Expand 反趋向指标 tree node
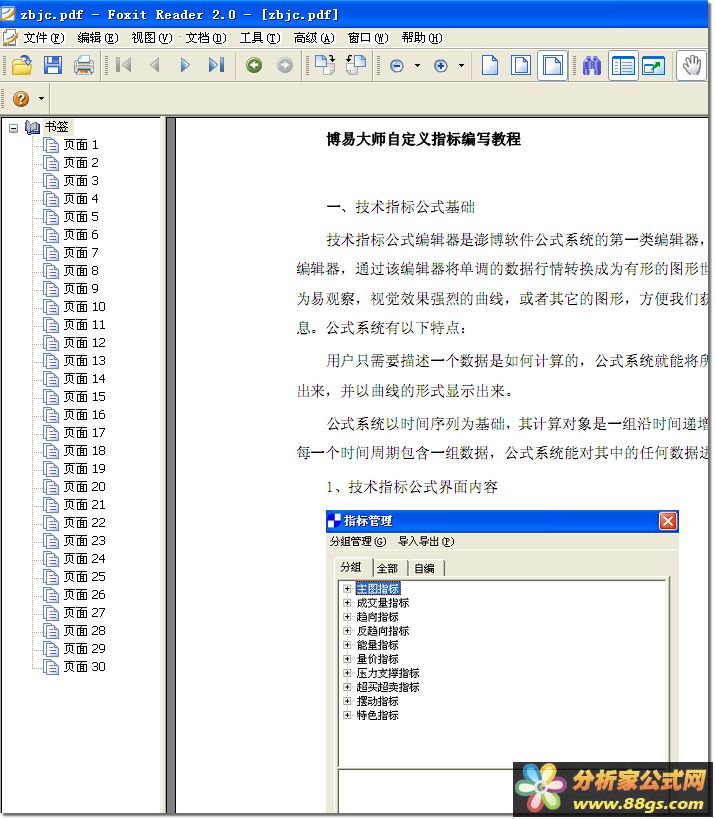This screenshot has height=819, width=715. point(347,631)
